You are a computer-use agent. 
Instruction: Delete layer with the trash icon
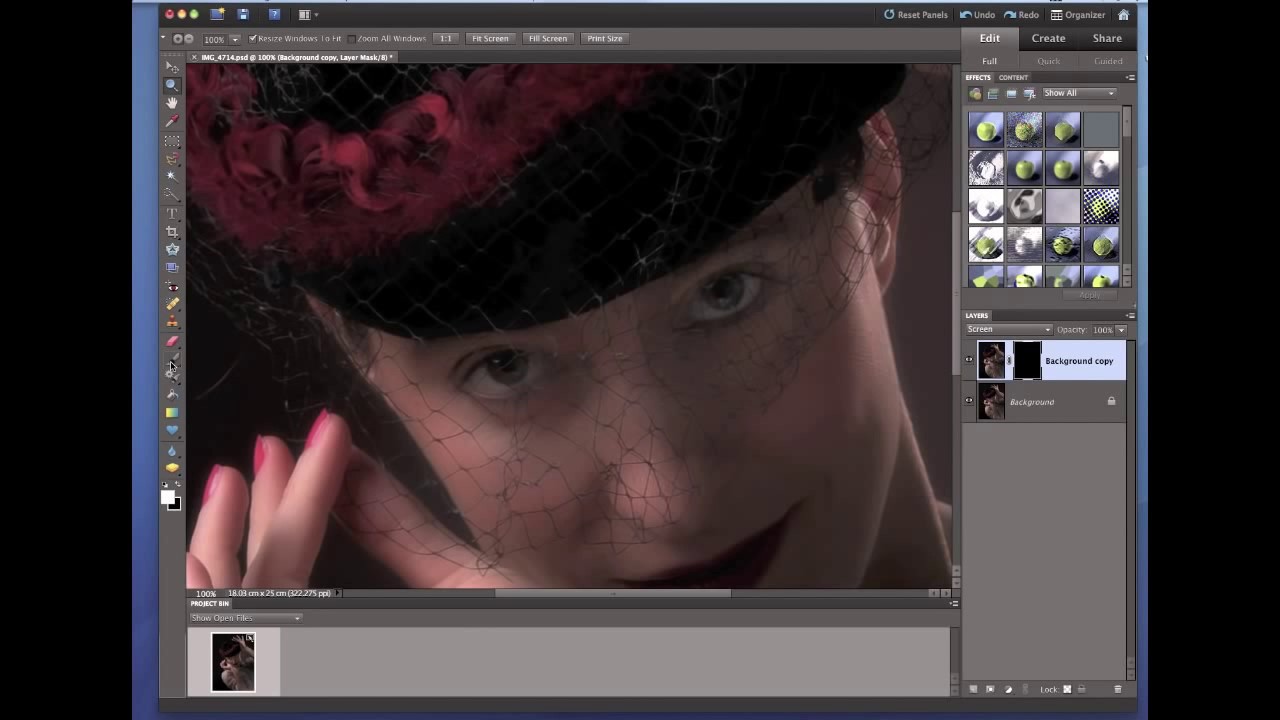(x=1118, y=689)
